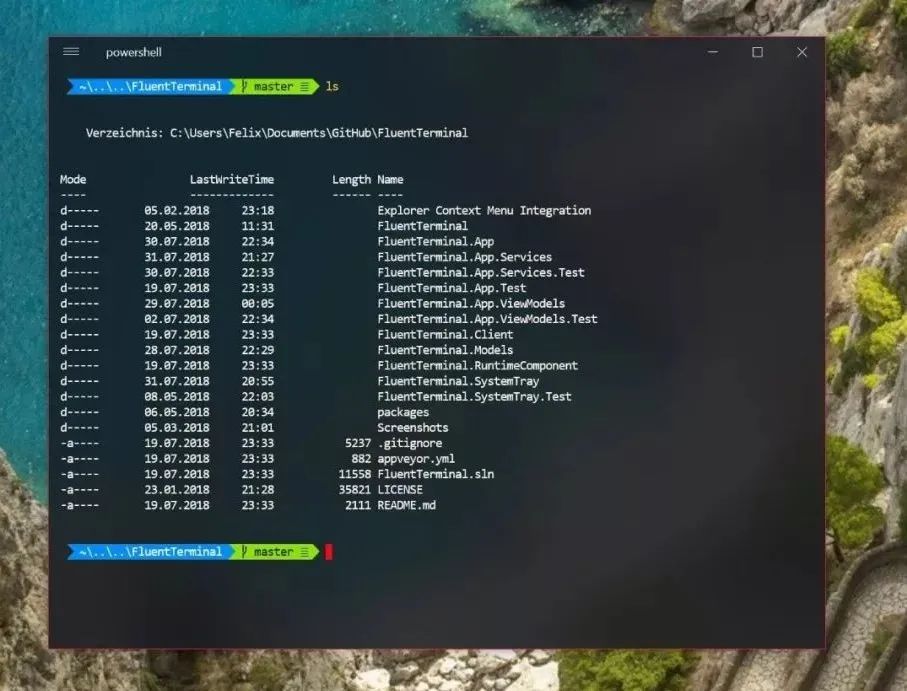Maximize the terminal window
The image size is (907, 691).
click(x=757, y=52)
